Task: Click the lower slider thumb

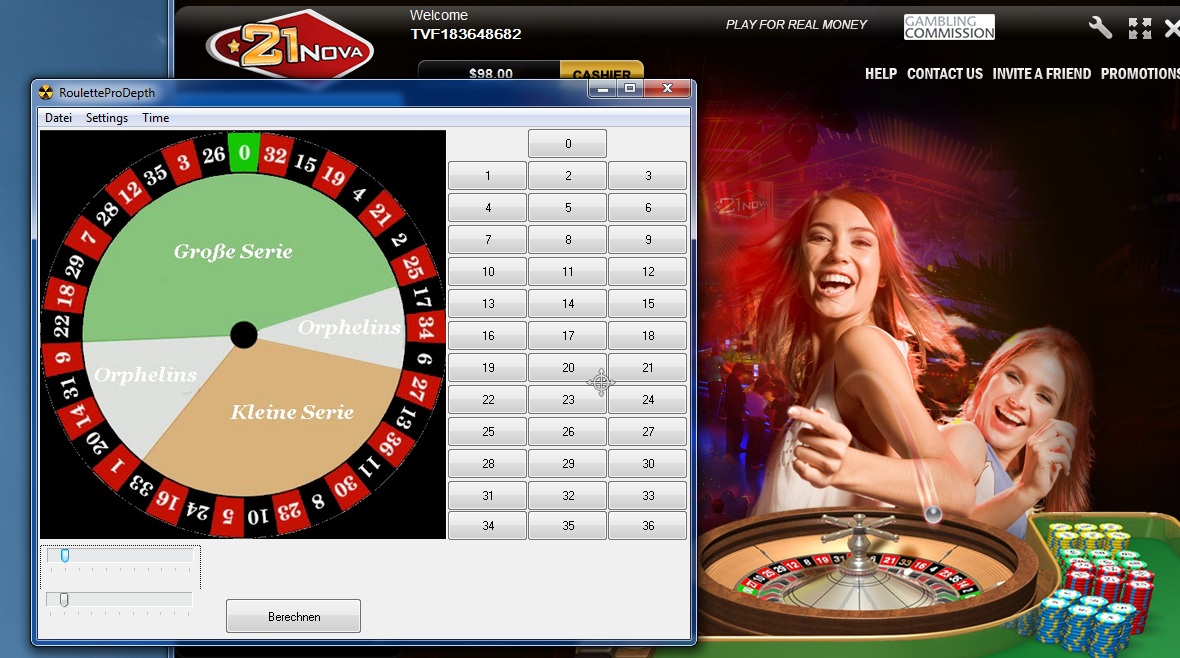Action: [x=64, y=599]
